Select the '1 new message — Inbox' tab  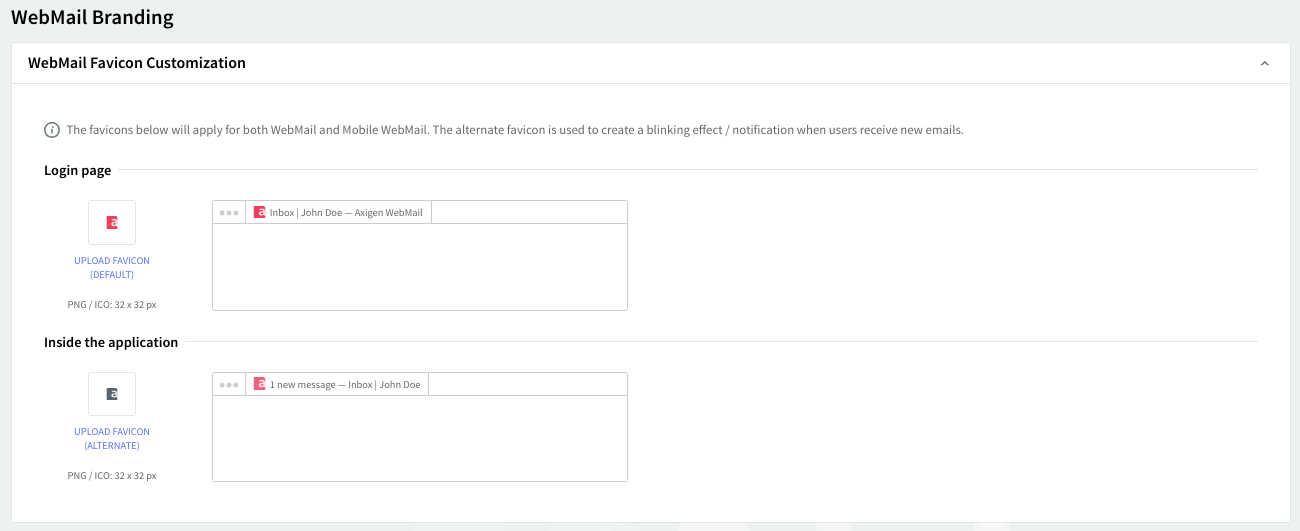point(344,385)
